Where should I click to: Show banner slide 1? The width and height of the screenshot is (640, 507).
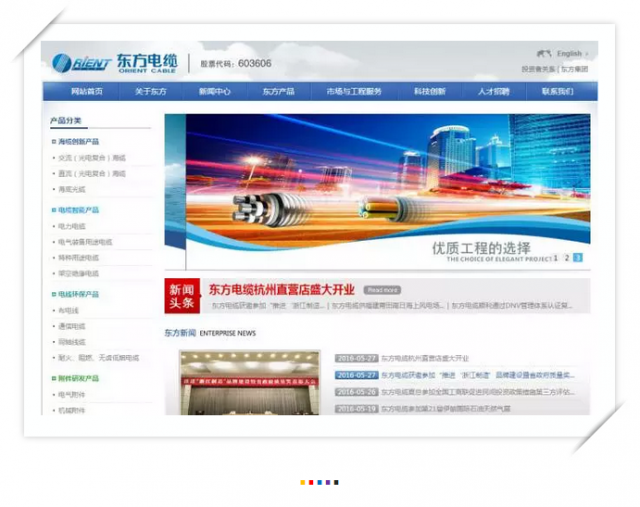(556, 258)
